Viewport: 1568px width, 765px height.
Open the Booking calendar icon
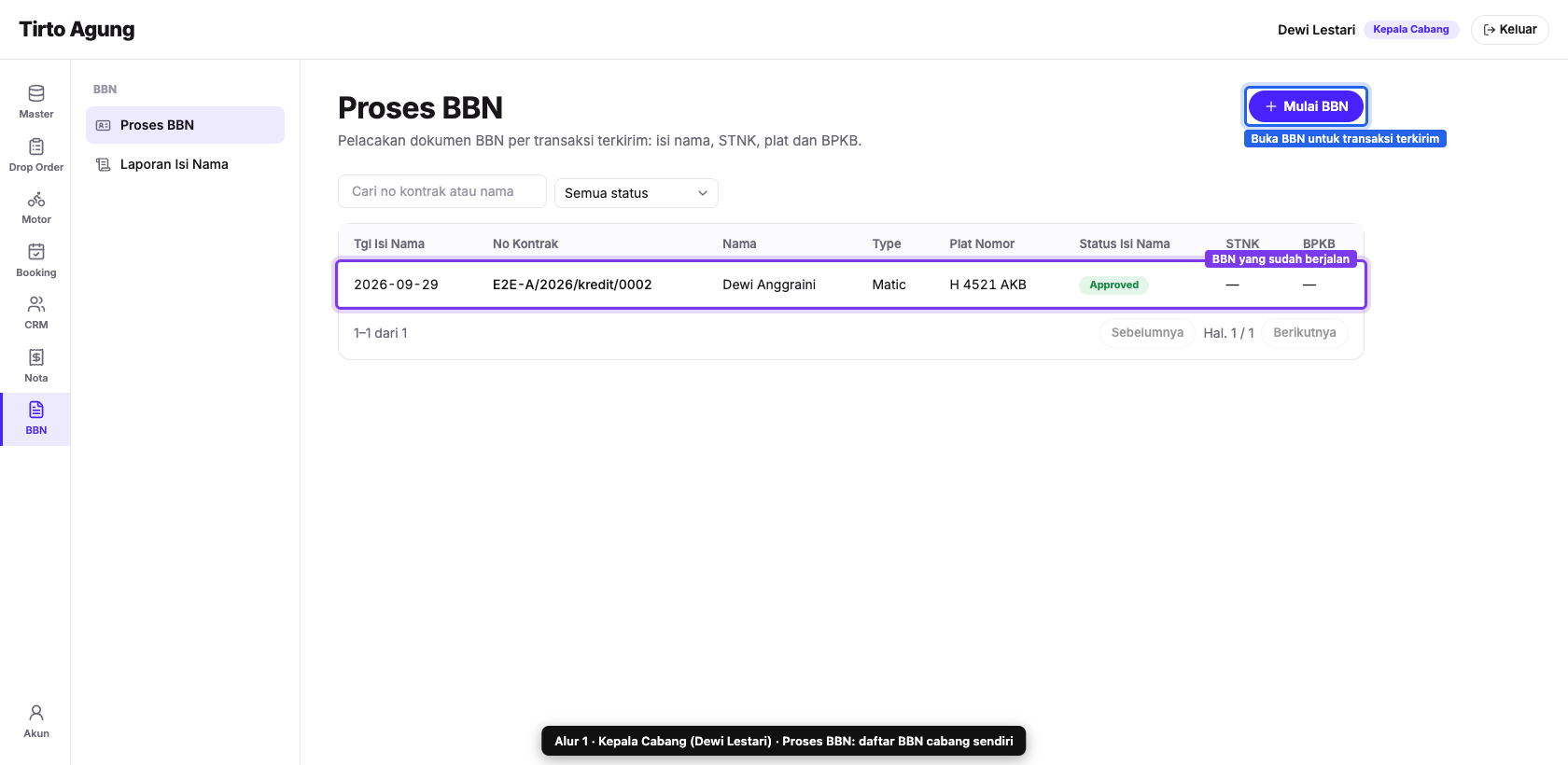[36, 252]
